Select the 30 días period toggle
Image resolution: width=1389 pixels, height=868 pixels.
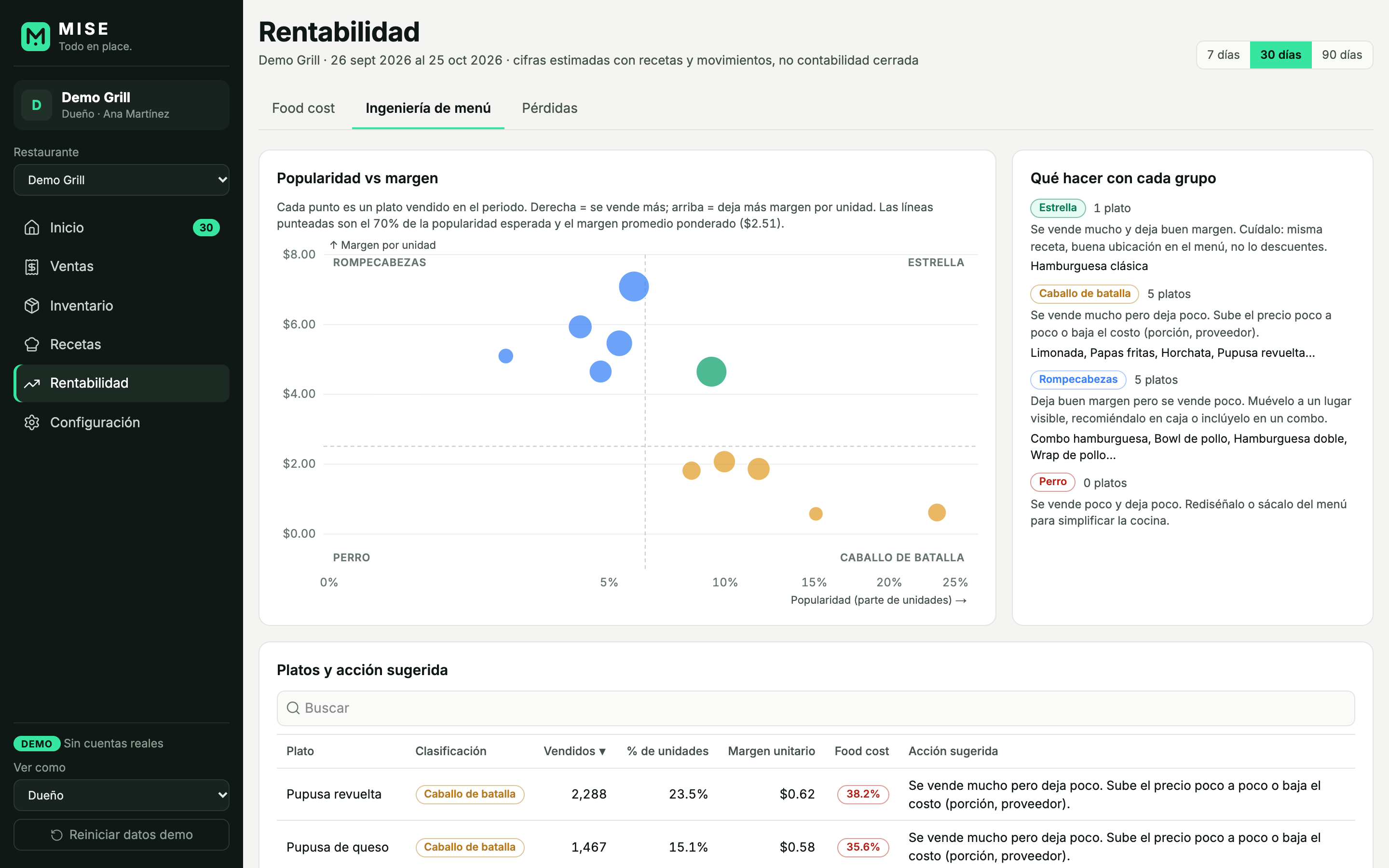(x=1280, y=55)
